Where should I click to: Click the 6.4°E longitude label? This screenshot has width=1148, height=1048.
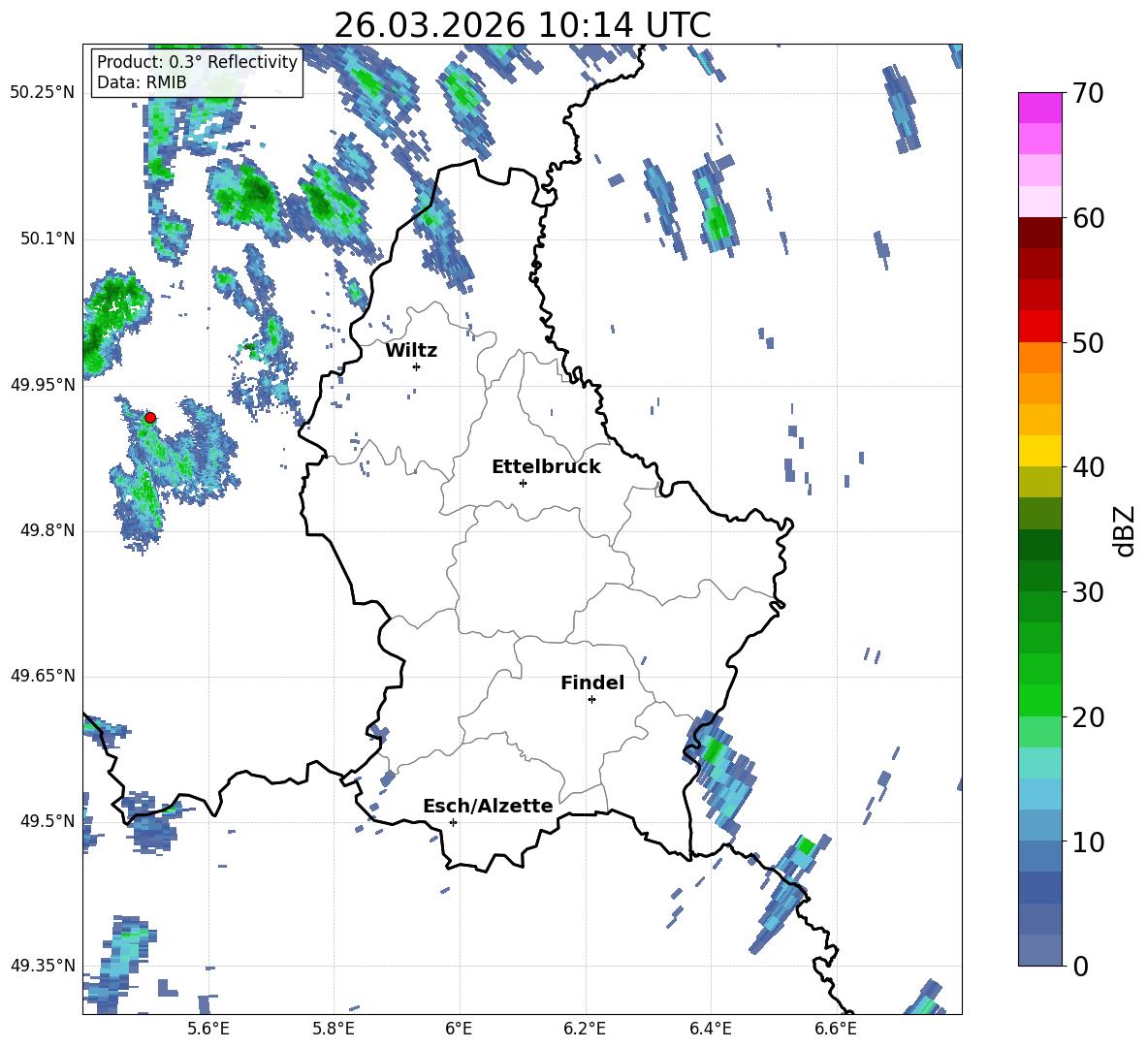710,1029
